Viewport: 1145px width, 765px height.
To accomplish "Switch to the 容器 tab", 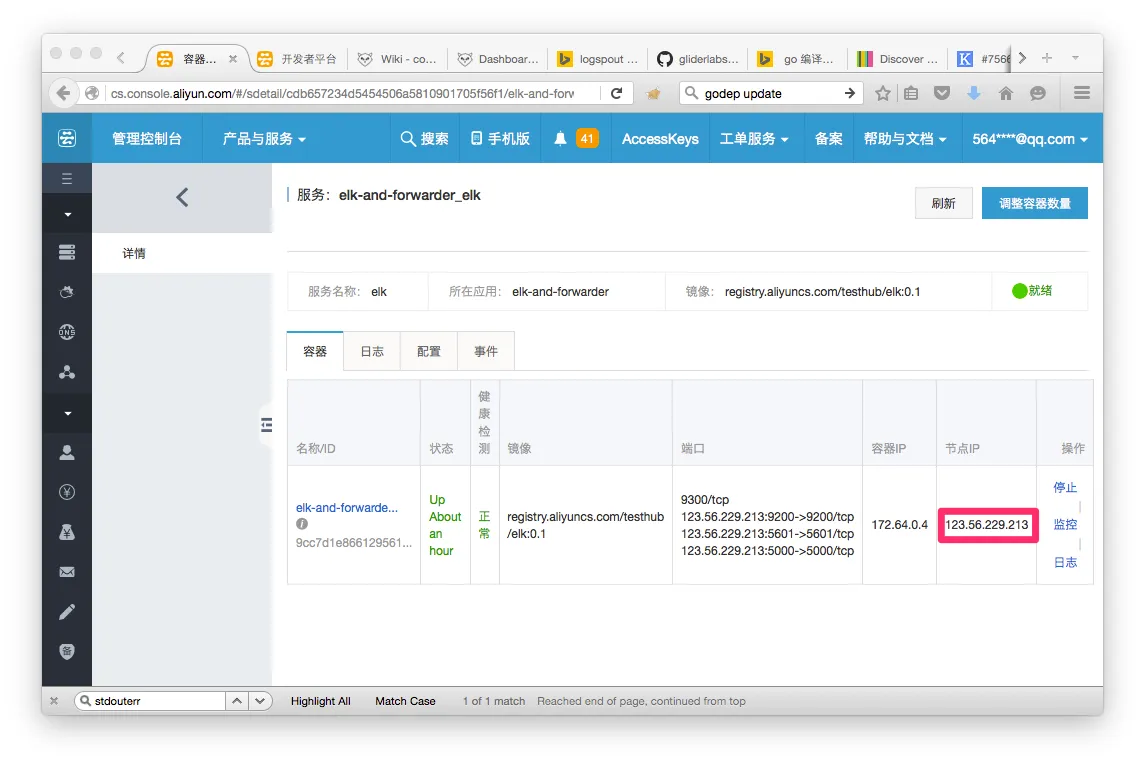I will (315, 351).
